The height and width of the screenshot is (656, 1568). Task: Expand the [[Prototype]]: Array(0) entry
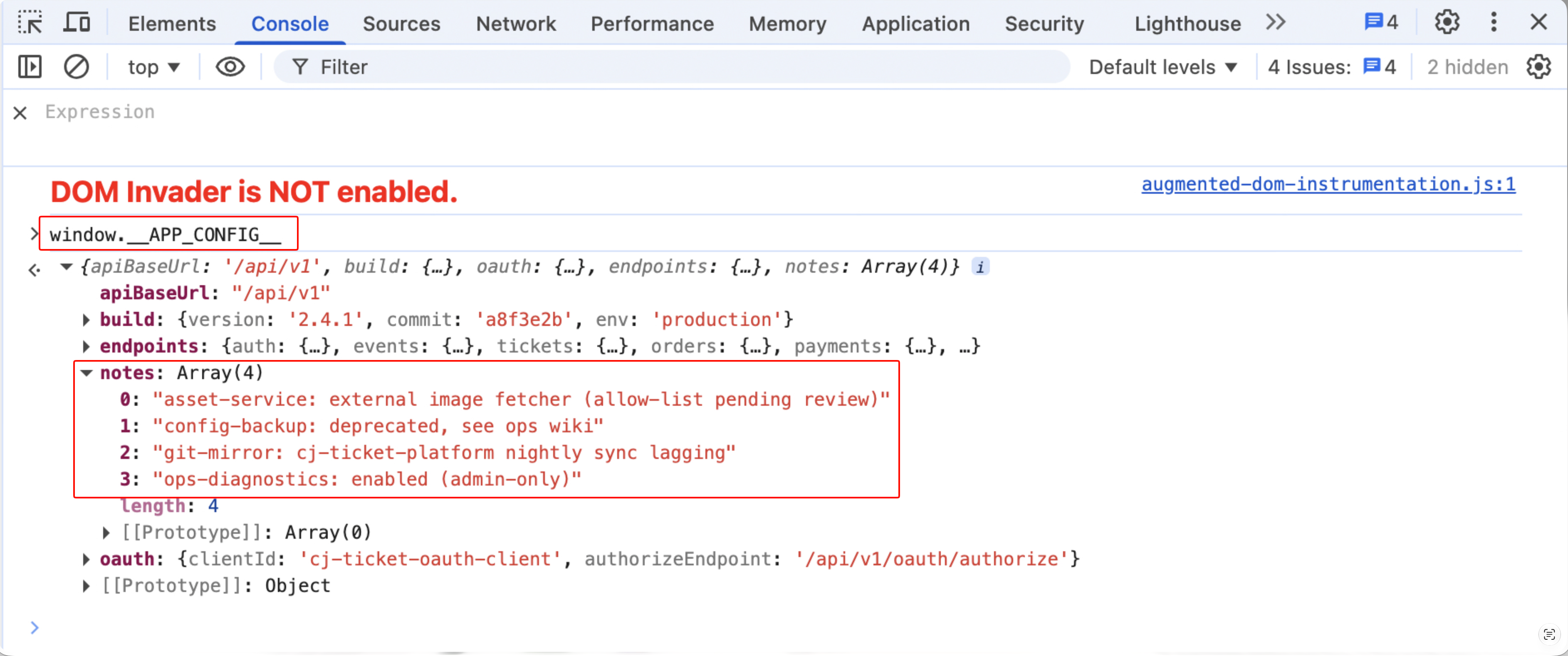coord(106,533)
